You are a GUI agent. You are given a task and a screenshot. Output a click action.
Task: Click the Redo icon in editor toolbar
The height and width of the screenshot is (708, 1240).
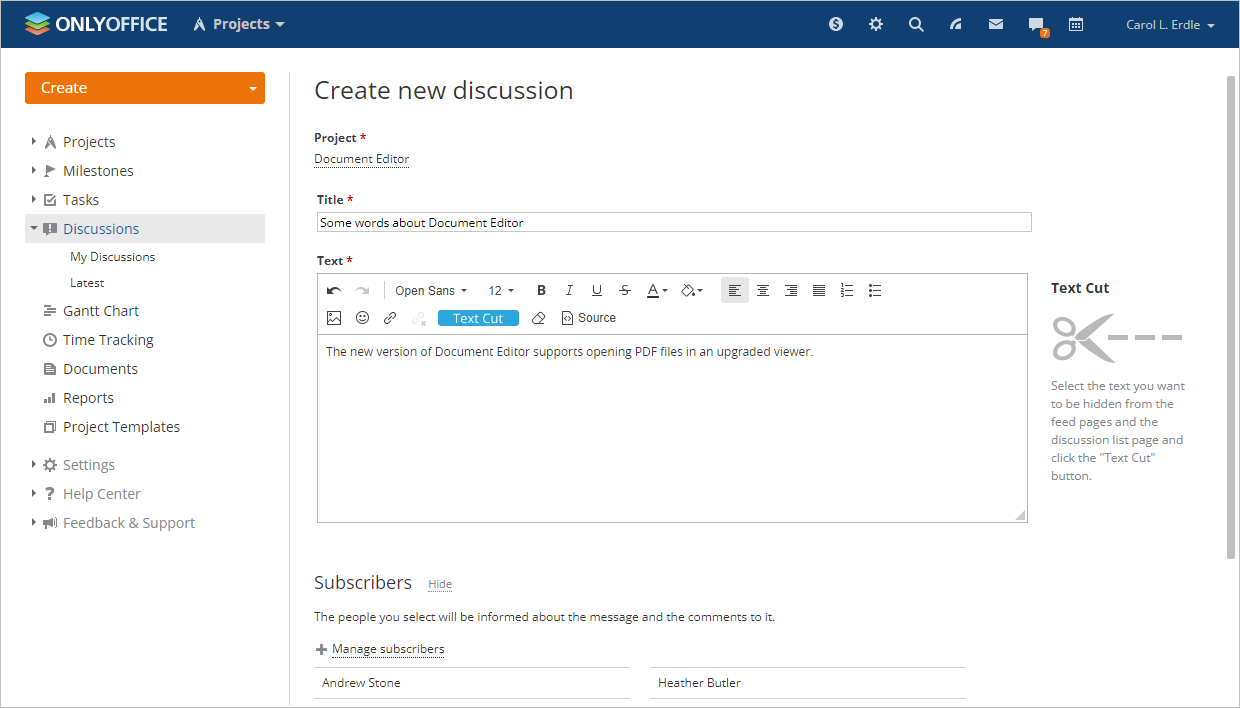[x=362, y=290]
